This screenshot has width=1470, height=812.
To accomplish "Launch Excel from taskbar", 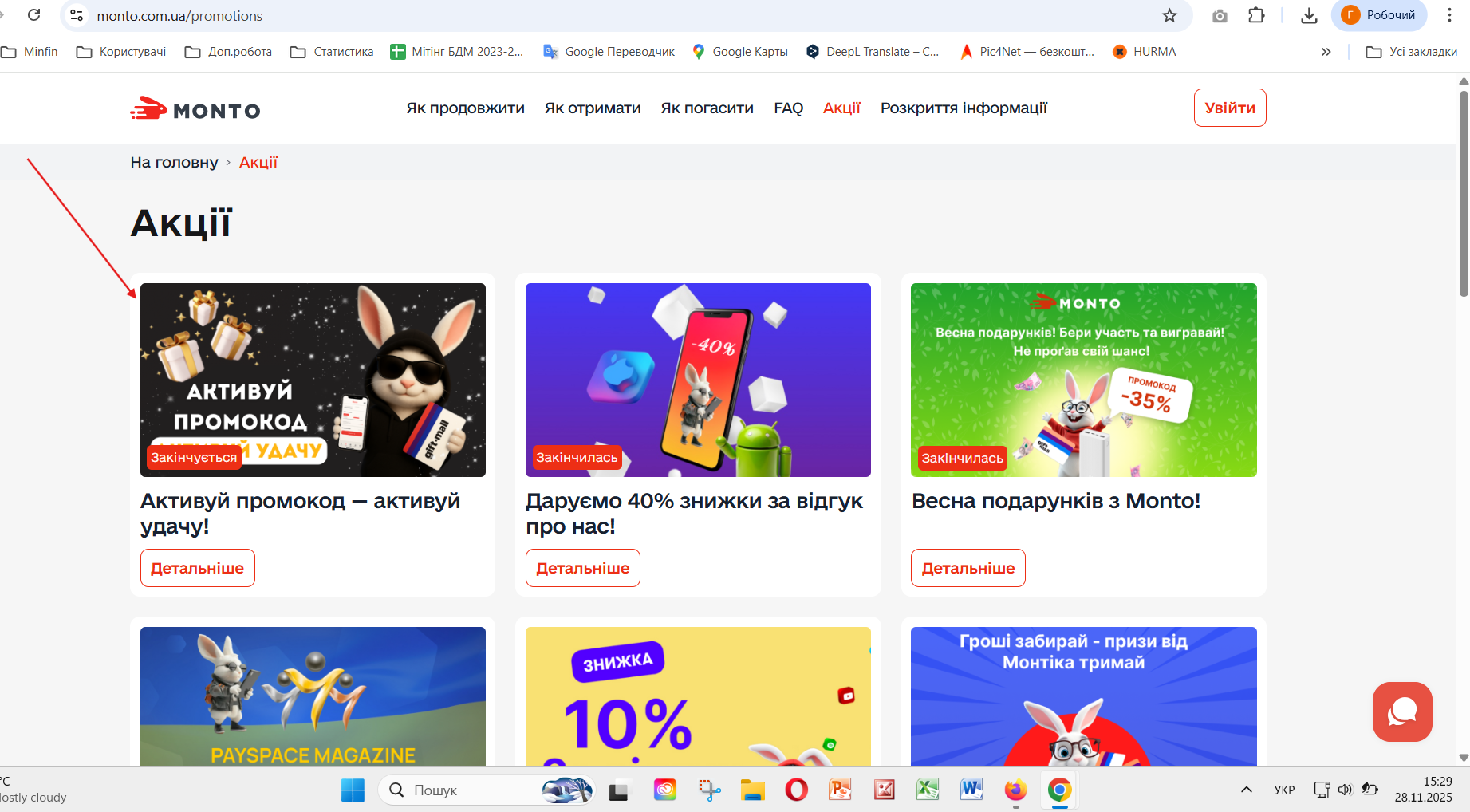I will click(928, 790).
